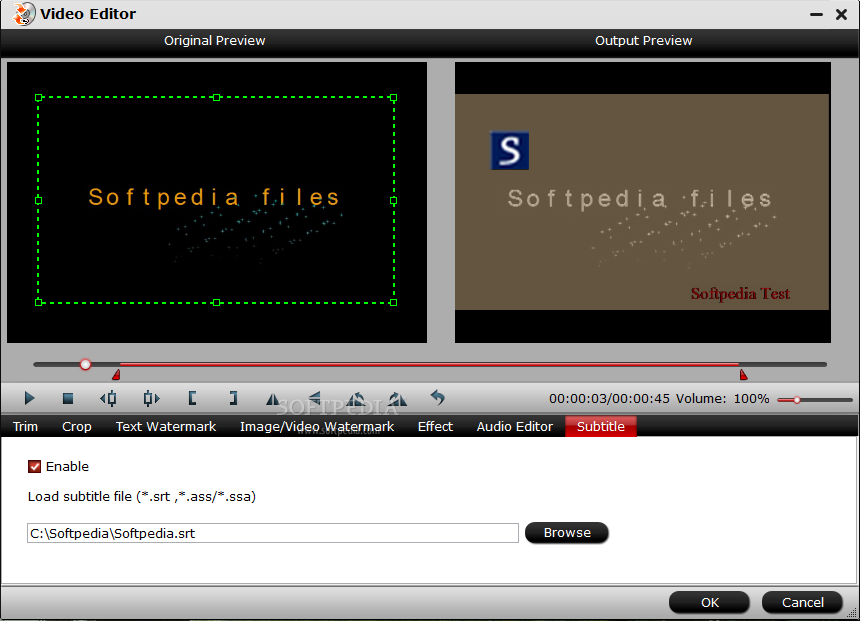Step to the previous frame
This screenshot has width=860, height=621.
pyautogui.click(x=108, y=398)
